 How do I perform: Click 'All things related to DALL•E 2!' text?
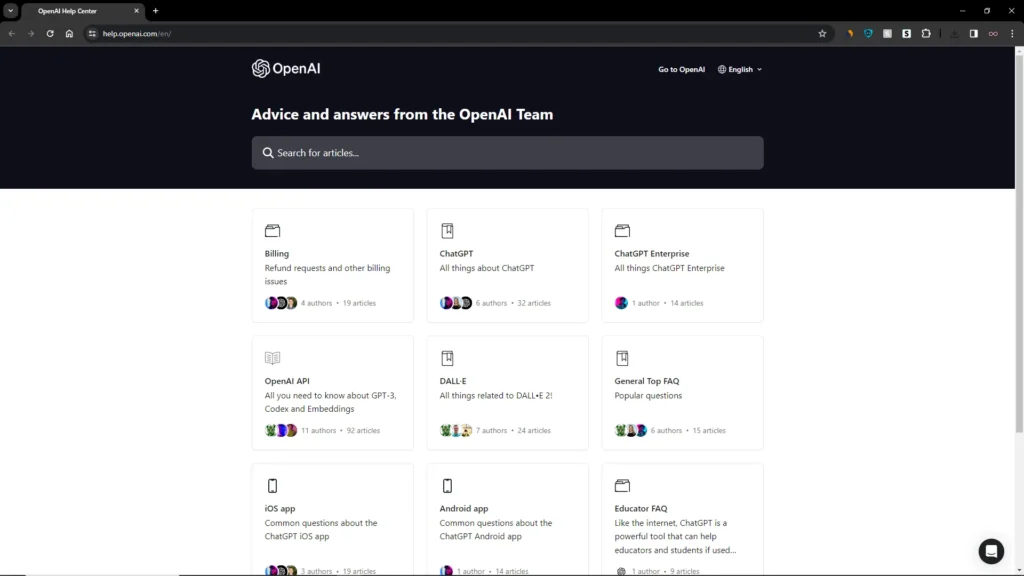[496, 395]
